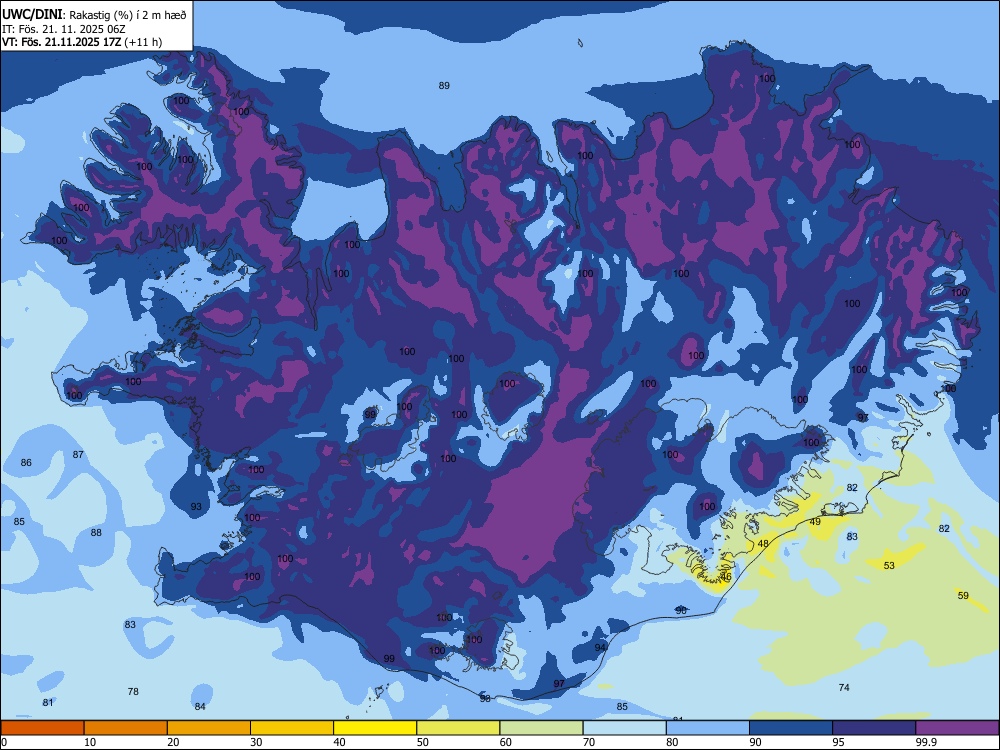Click the legend tick label '20'
Image resolution: width=1000 pixels, height=750 pixels.
click(173, 742)
